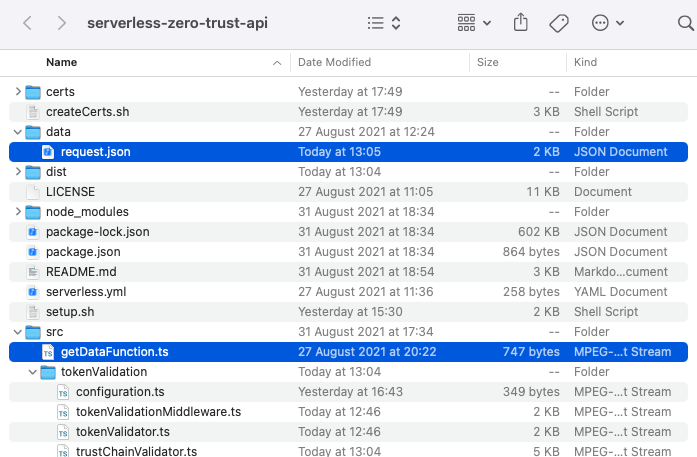Screen dimensions: 697x457
Task: Click the 349 bytes size value
Action: click(x=531, y=392)
